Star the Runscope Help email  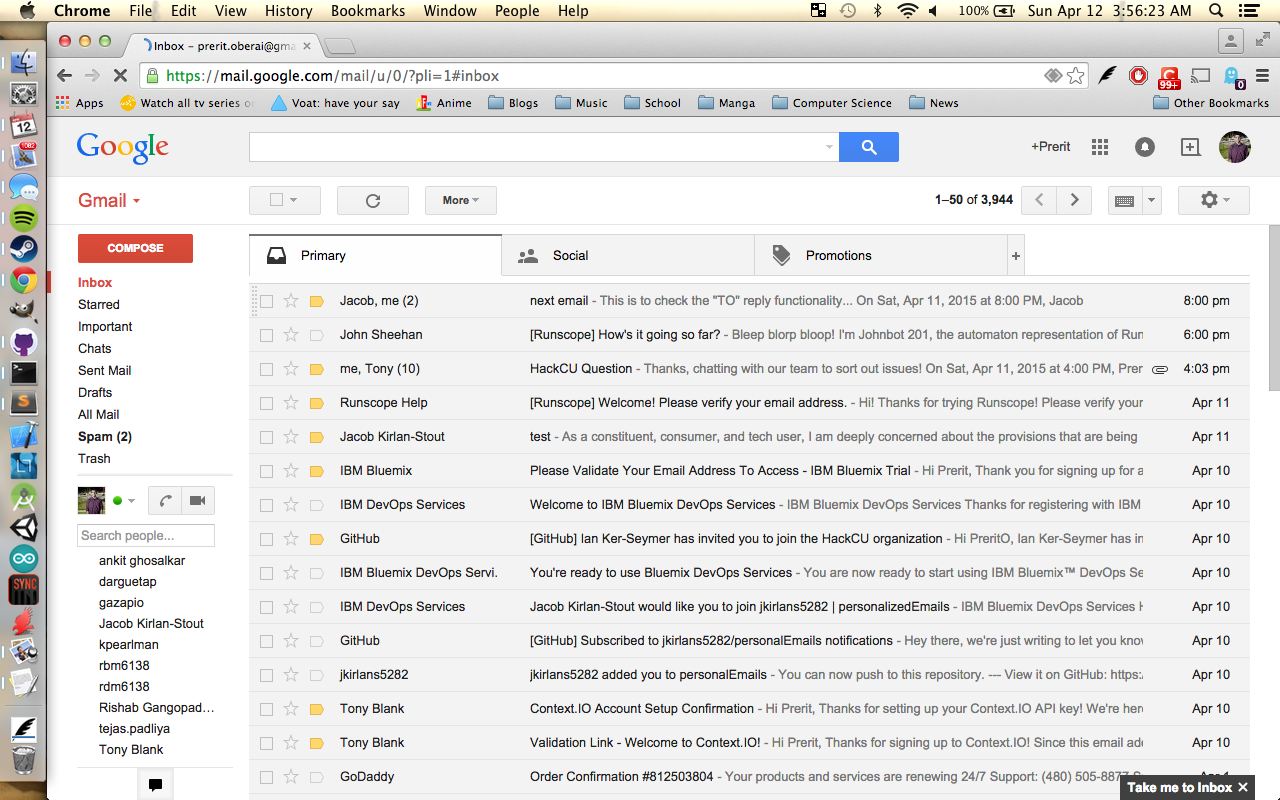click(291, 403)
